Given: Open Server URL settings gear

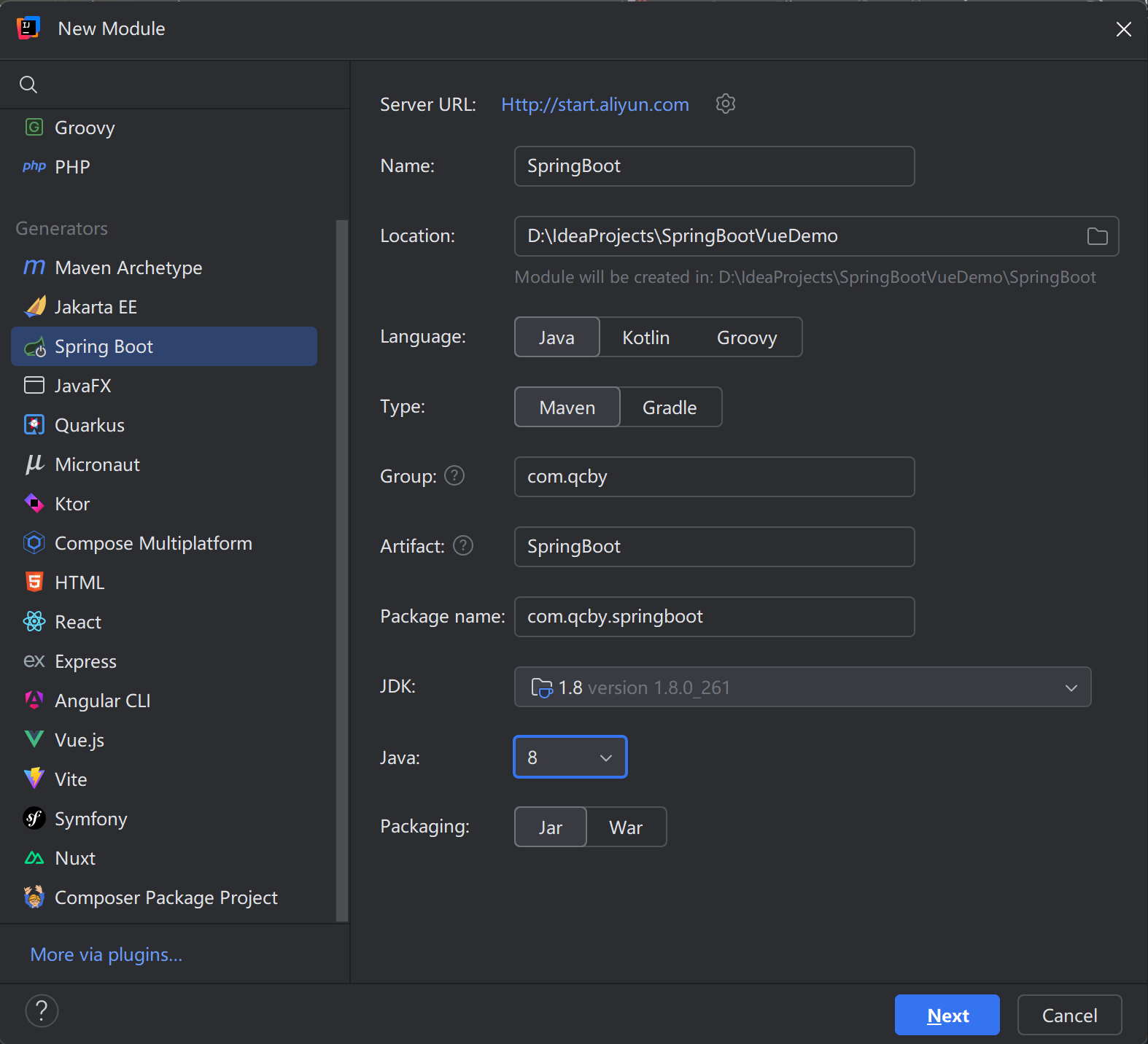Looking at the screenshot, I should coord(725,104).
